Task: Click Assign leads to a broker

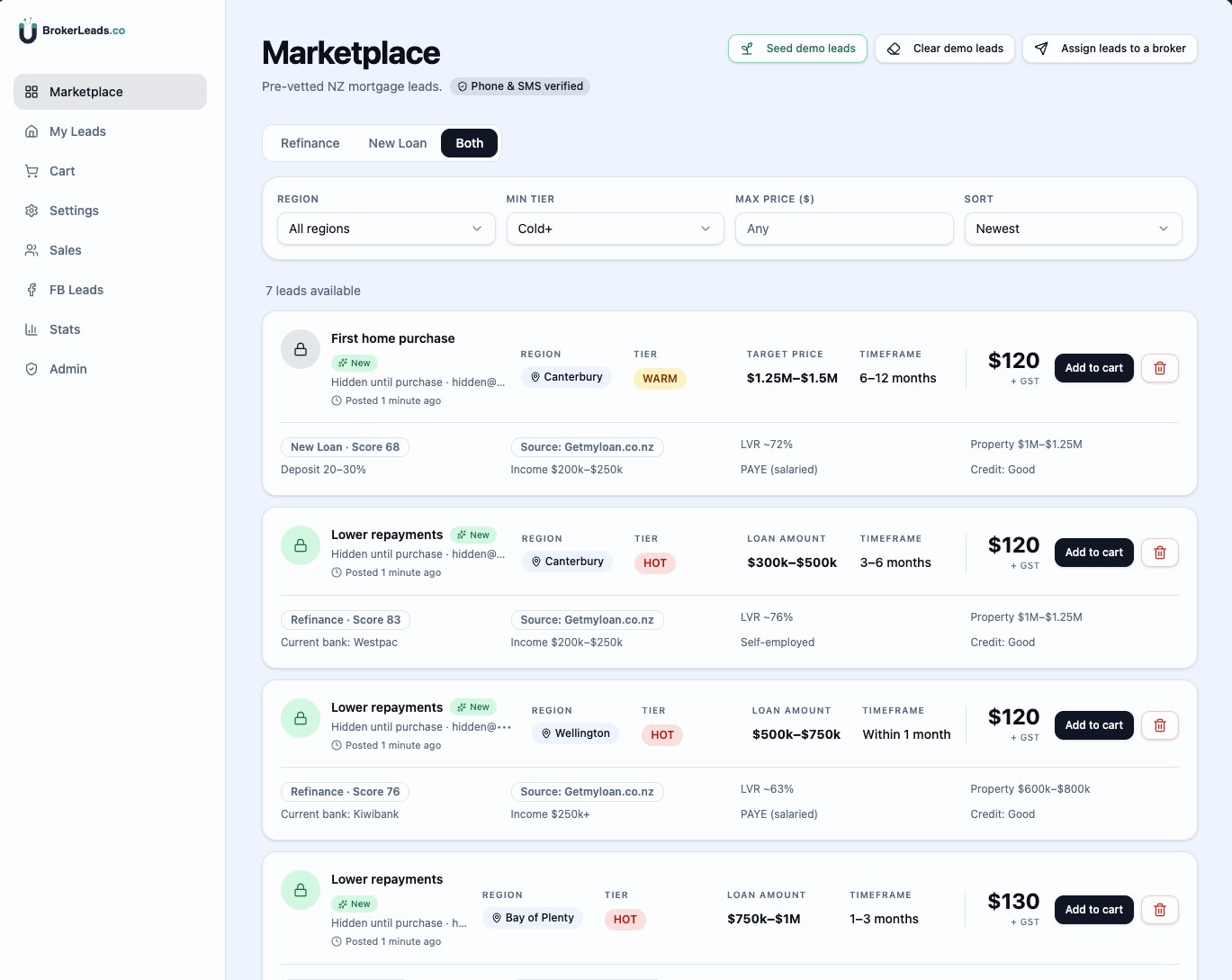Action: pos(1110,49)
